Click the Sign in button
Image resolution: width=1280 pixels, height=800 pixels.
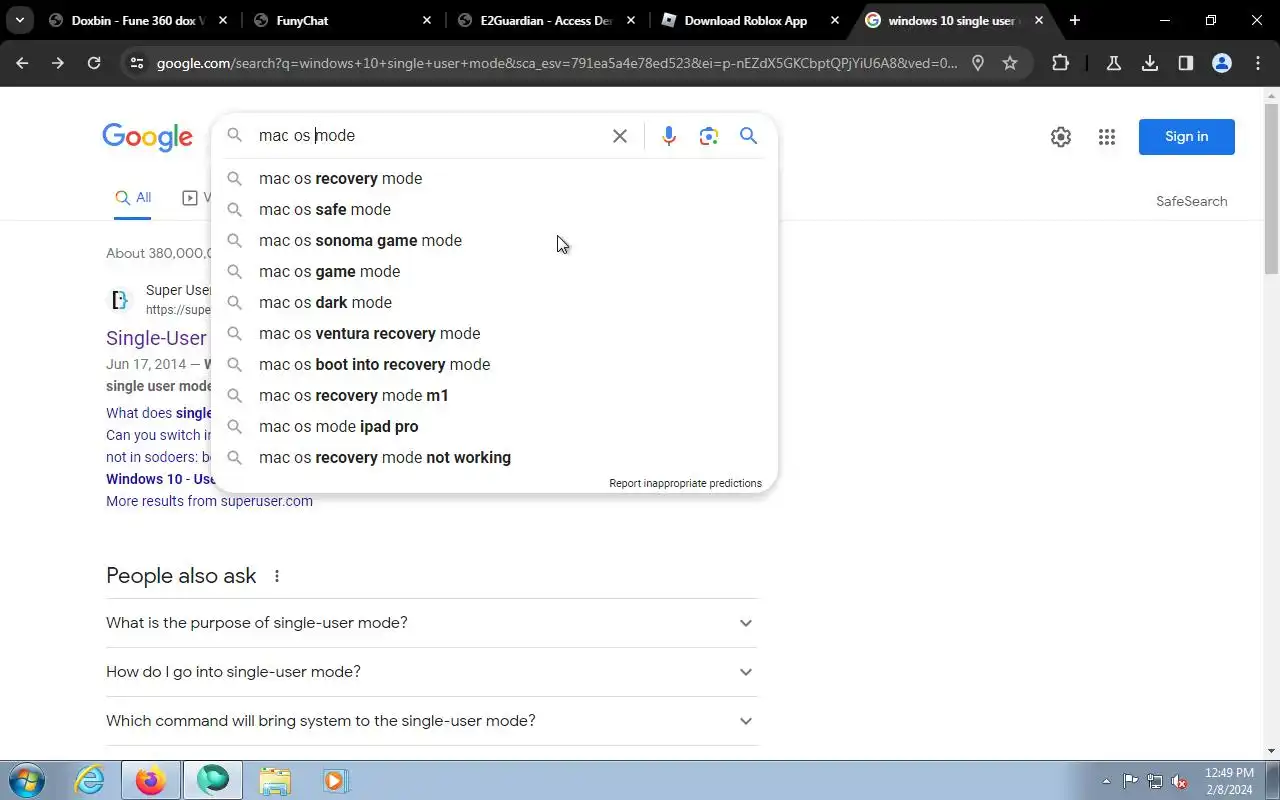coord(1186,137)
